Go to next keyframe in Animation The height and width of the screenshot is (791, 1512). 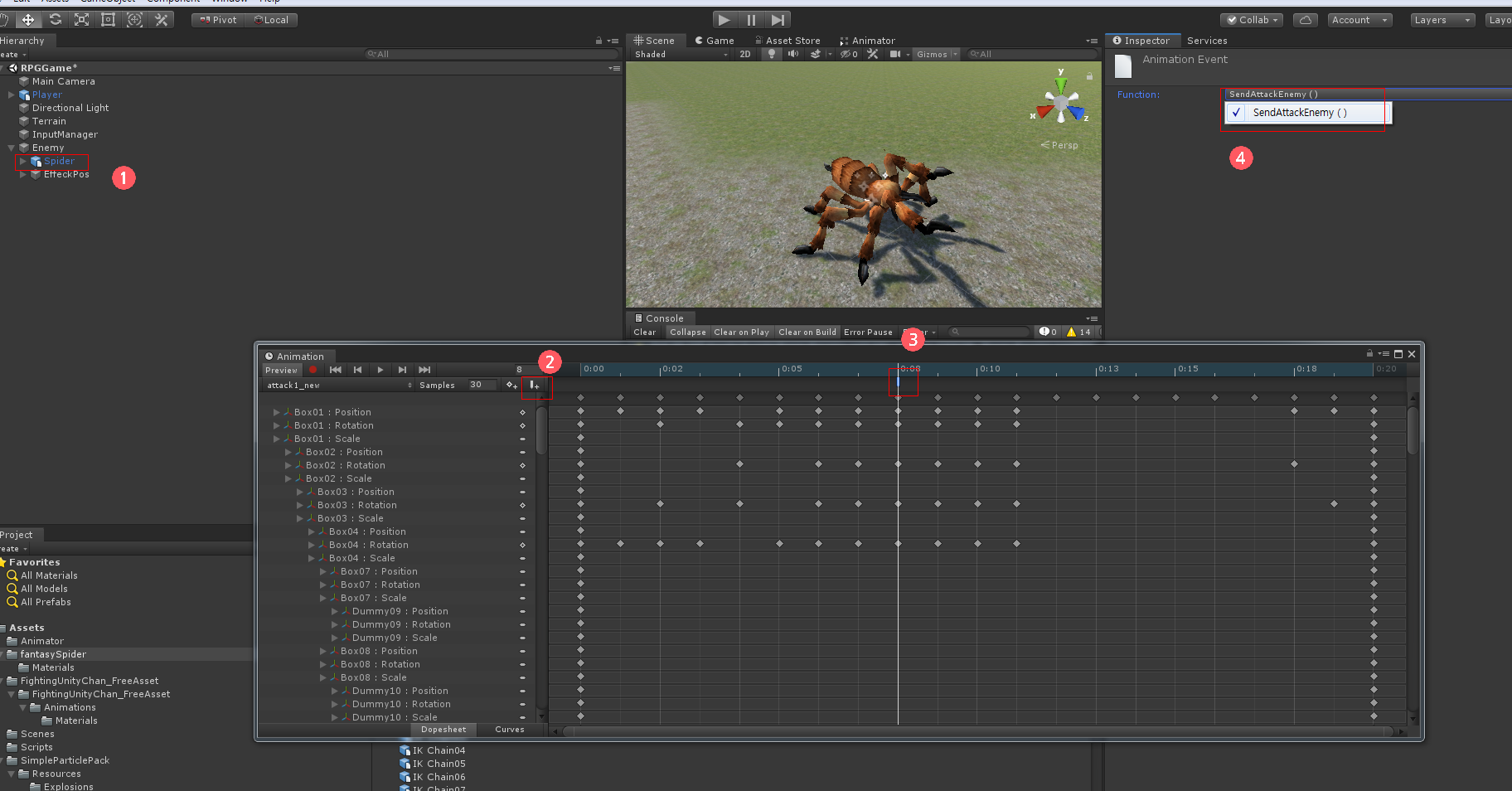403,370
